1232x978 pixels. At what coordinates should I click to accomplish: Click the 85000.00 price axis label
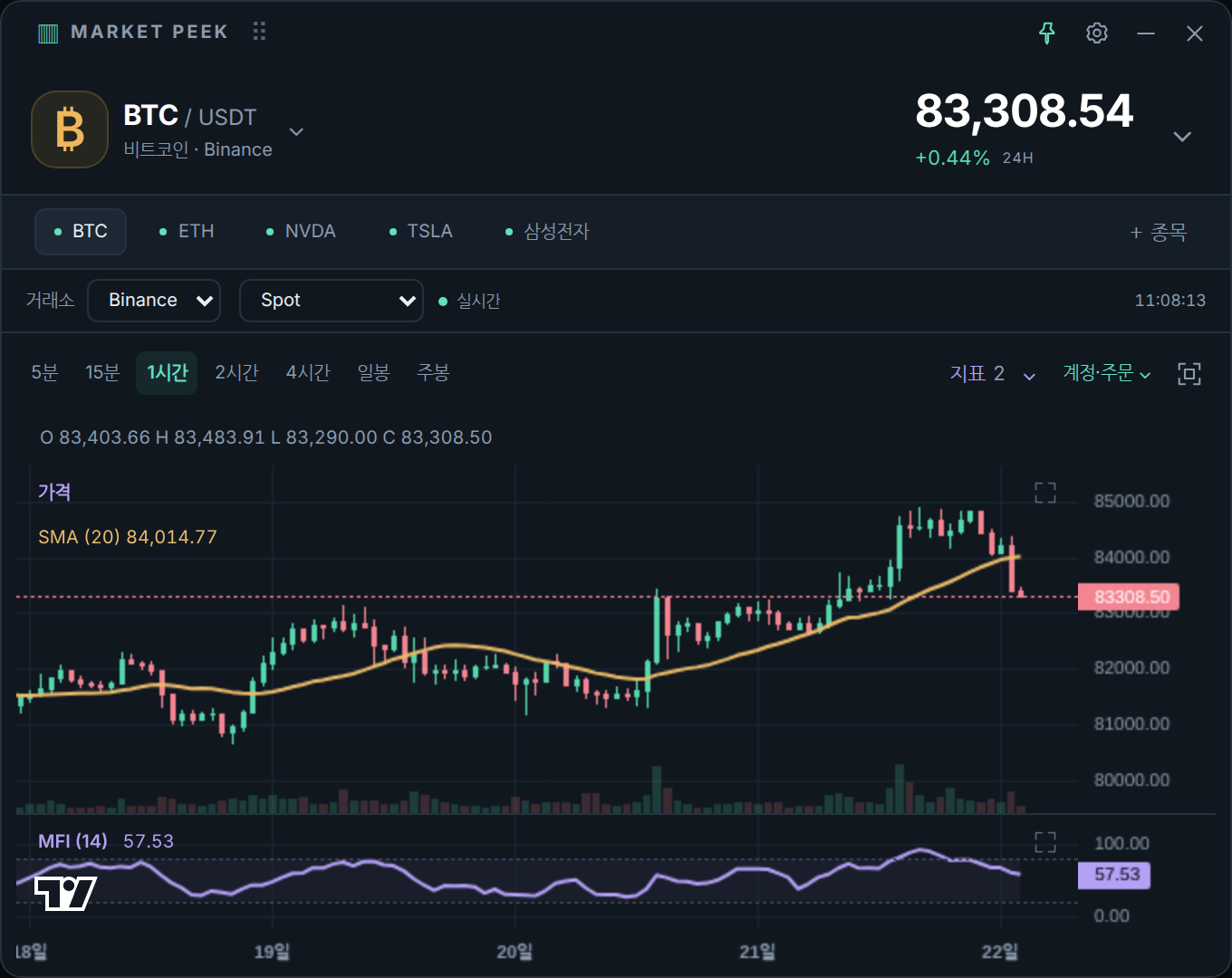[1131, 502]
